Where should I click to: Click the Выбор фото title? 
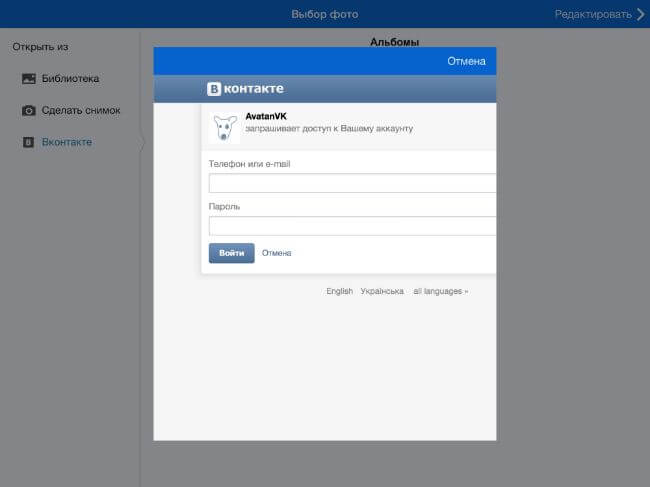click(x=325, y=15)
